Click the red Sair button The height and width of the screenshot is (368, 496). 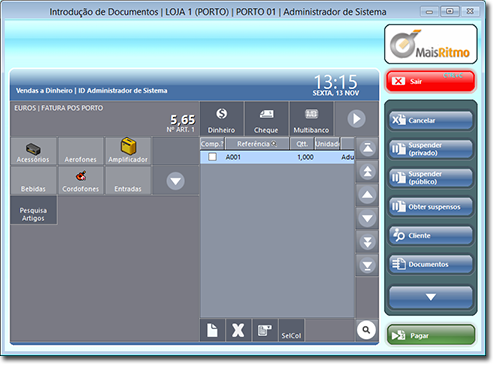coord(431,81)
